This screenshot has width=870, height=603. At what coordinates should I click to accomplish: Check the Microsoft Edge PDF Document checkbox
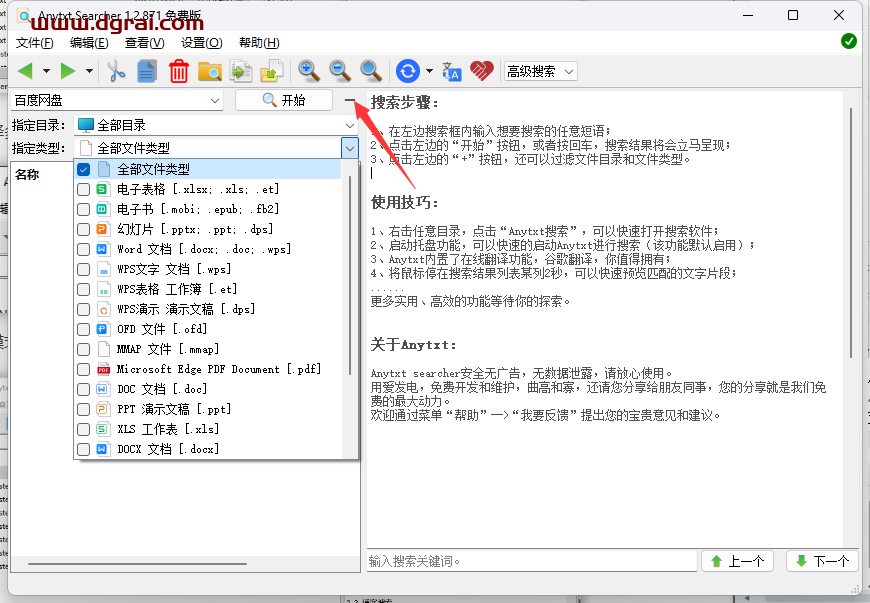pyautogui.click(x=84, y=369)
